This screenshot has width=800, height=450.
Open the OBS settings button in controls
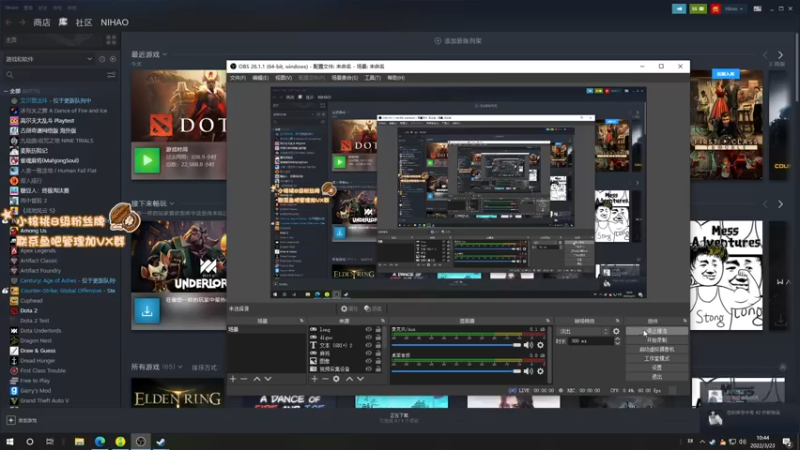(x=657, y=368)
